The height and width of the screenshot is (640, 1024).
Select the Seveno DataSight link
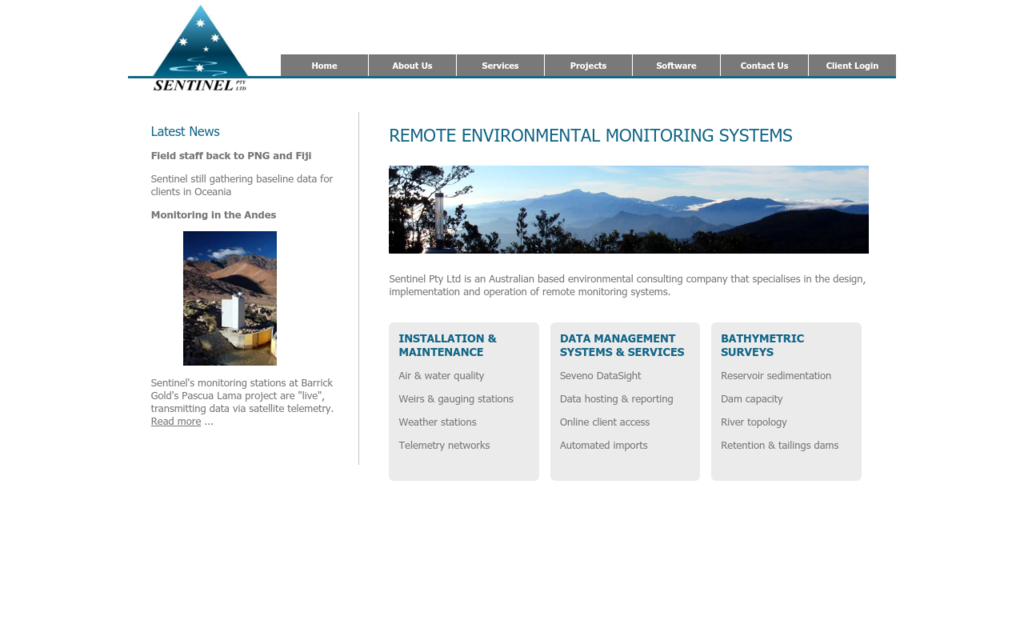click(x=600, y=376)
